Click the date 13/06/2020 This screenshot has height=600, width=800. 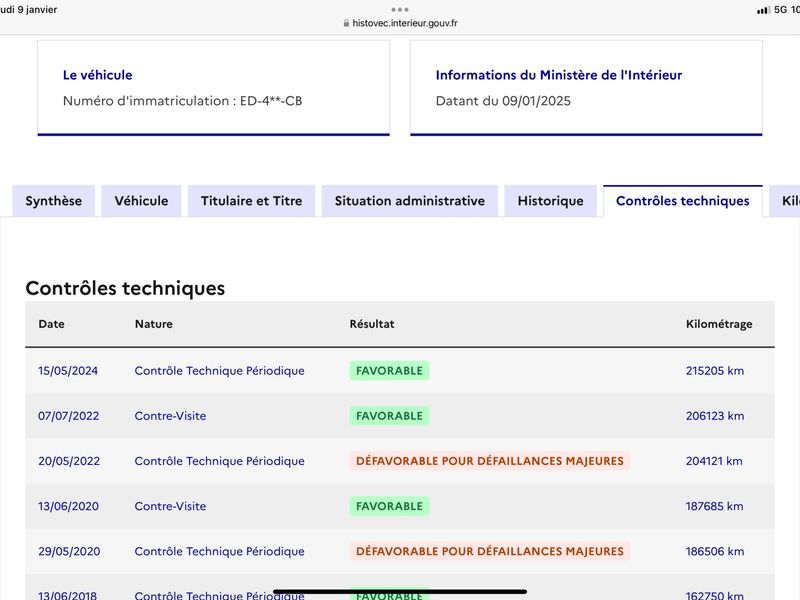coord(68,506)
